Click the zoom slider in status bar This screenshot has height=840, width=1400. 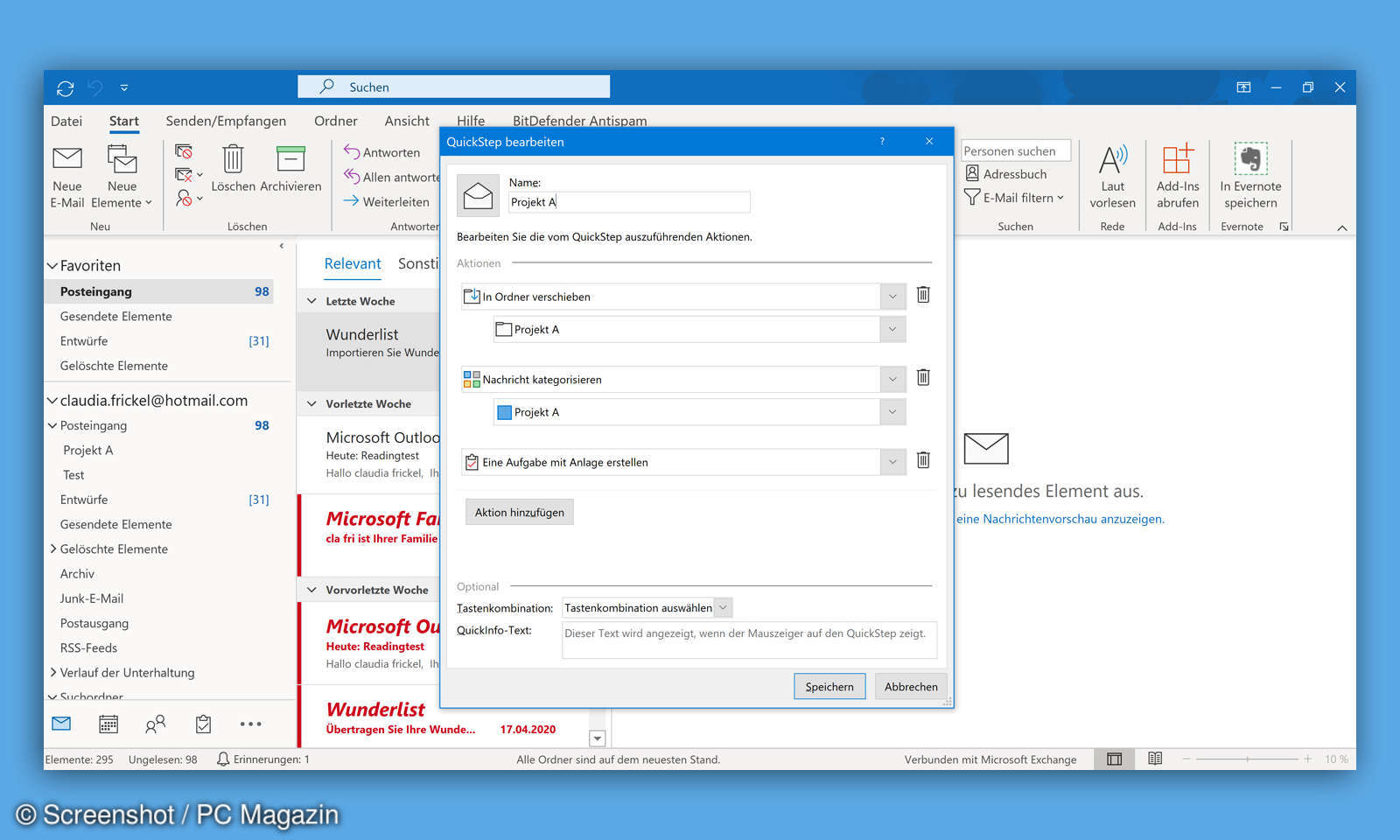[x=1247, y=759]
